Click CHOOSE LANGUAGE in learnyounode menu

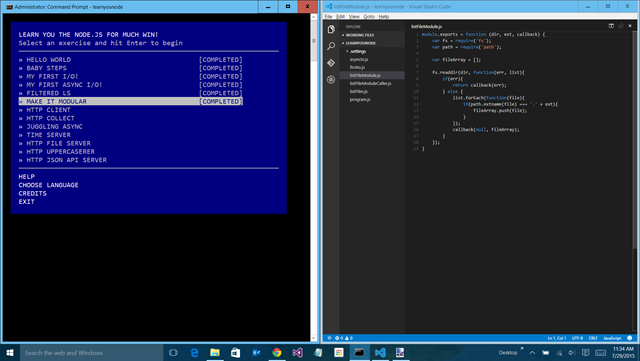(48, 185)
